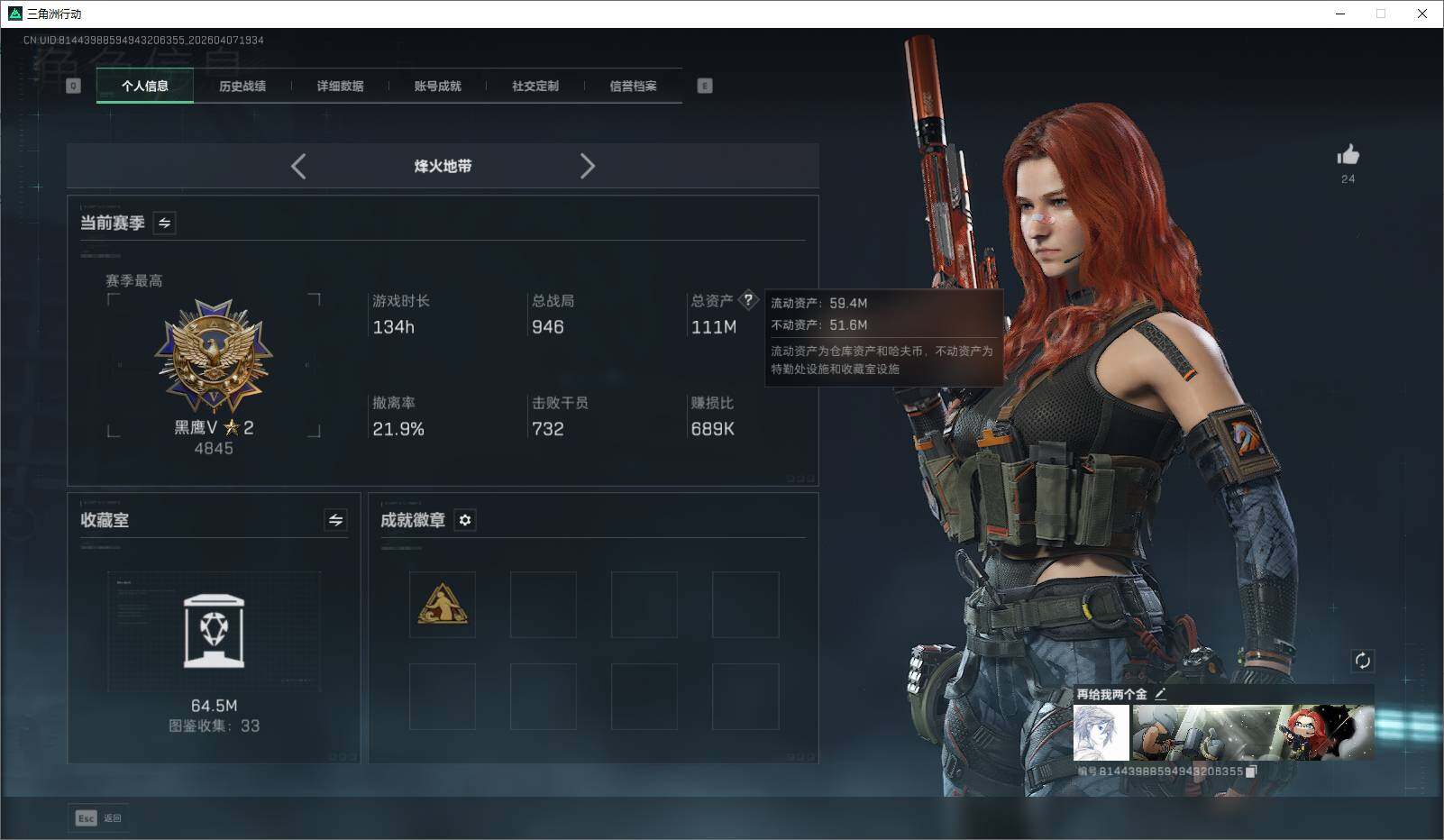
Task: Click the sketch portrait avatar thumbnail
Action: coord(1101,733)
